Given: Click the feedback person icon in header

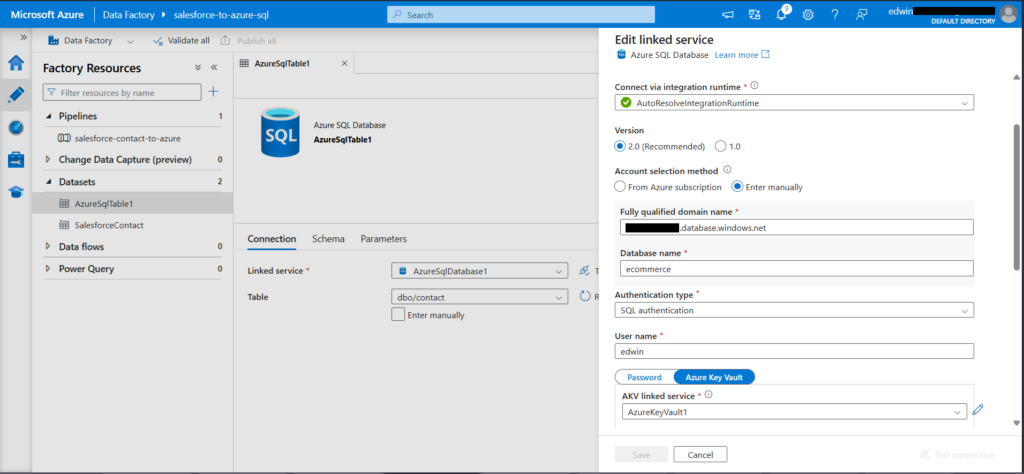Looking at the screenshot, I should point(862,14).
